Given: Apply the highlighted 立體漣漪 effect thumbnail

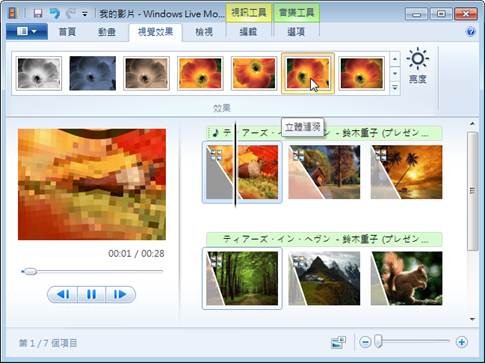Looking at the screenshot, I should [x=308, y=73].
